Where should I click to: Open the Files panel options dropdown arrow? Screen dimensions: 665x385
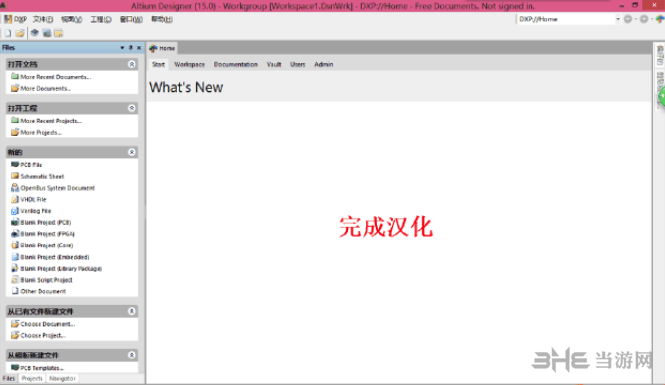click(x=122, y=47)
